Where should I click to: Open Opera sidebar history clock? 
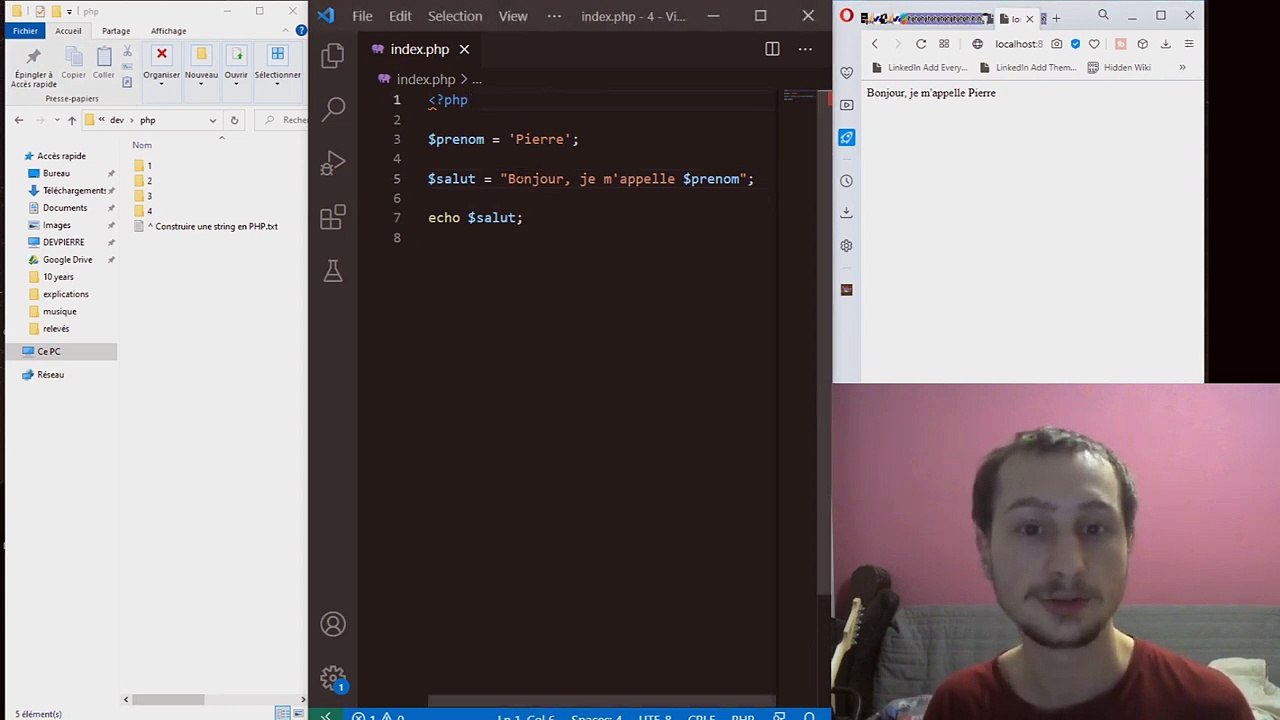(847, 181)
